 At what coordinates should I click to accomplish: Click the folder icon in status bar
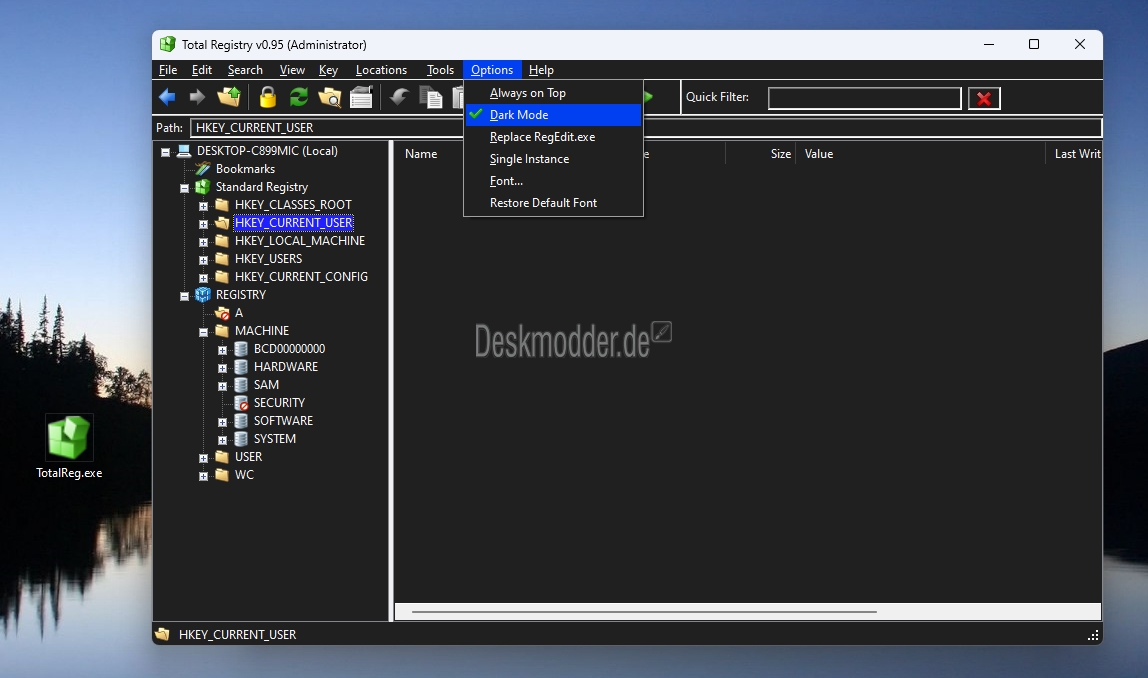tap(163, 634)
